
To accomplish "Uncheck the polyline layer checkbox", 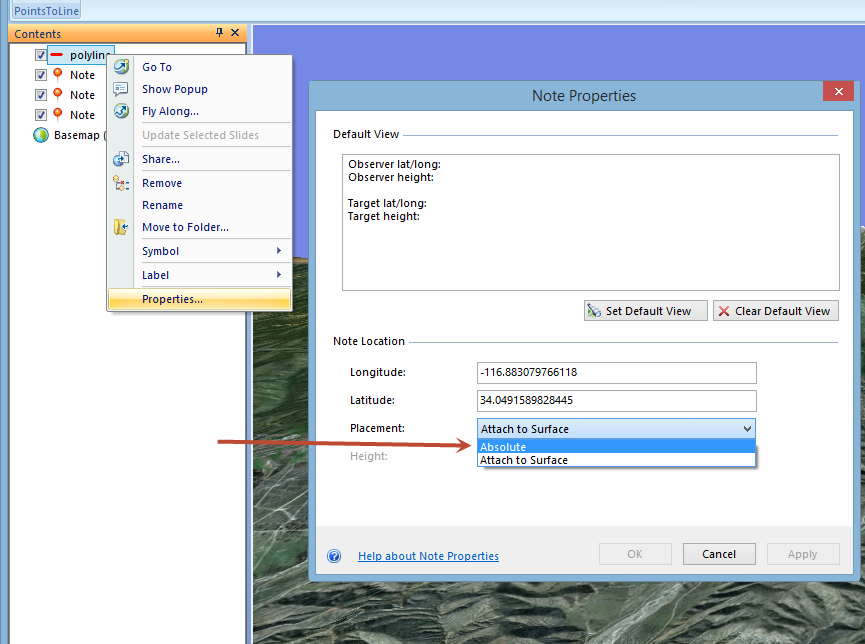I will tap(40, 55).
